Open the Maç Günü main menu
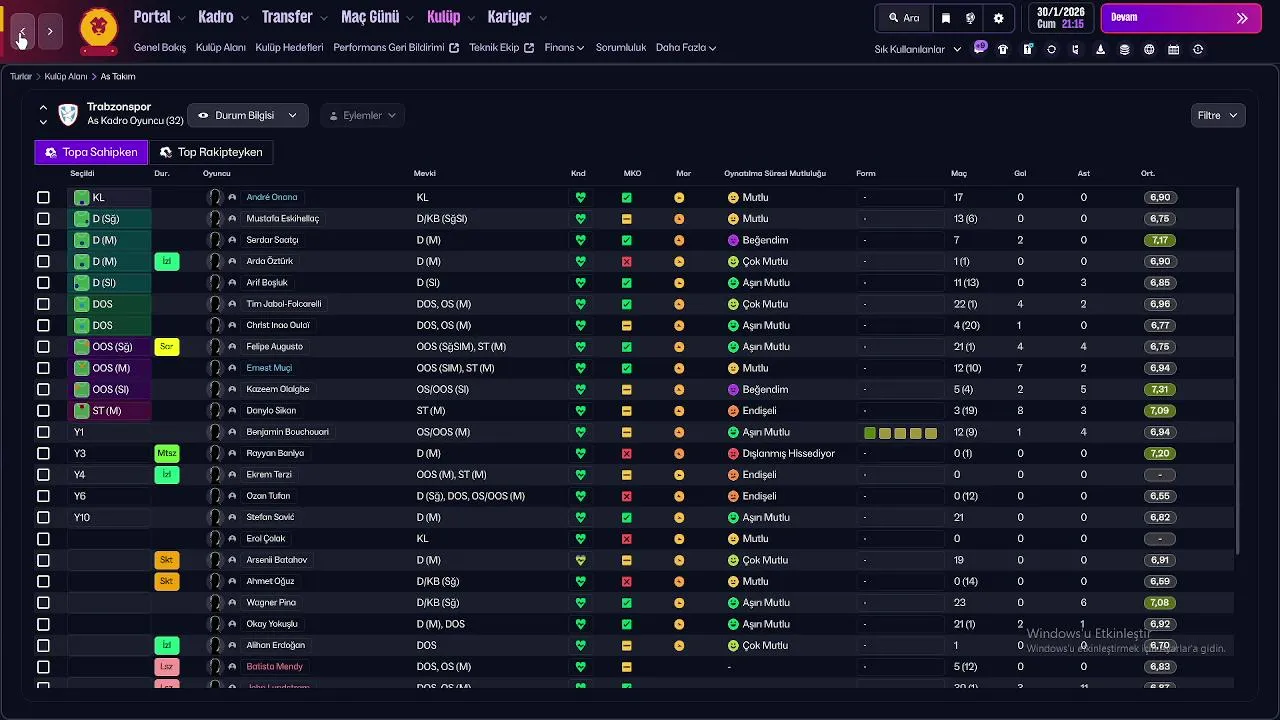1280x720 pixels. 377,17
